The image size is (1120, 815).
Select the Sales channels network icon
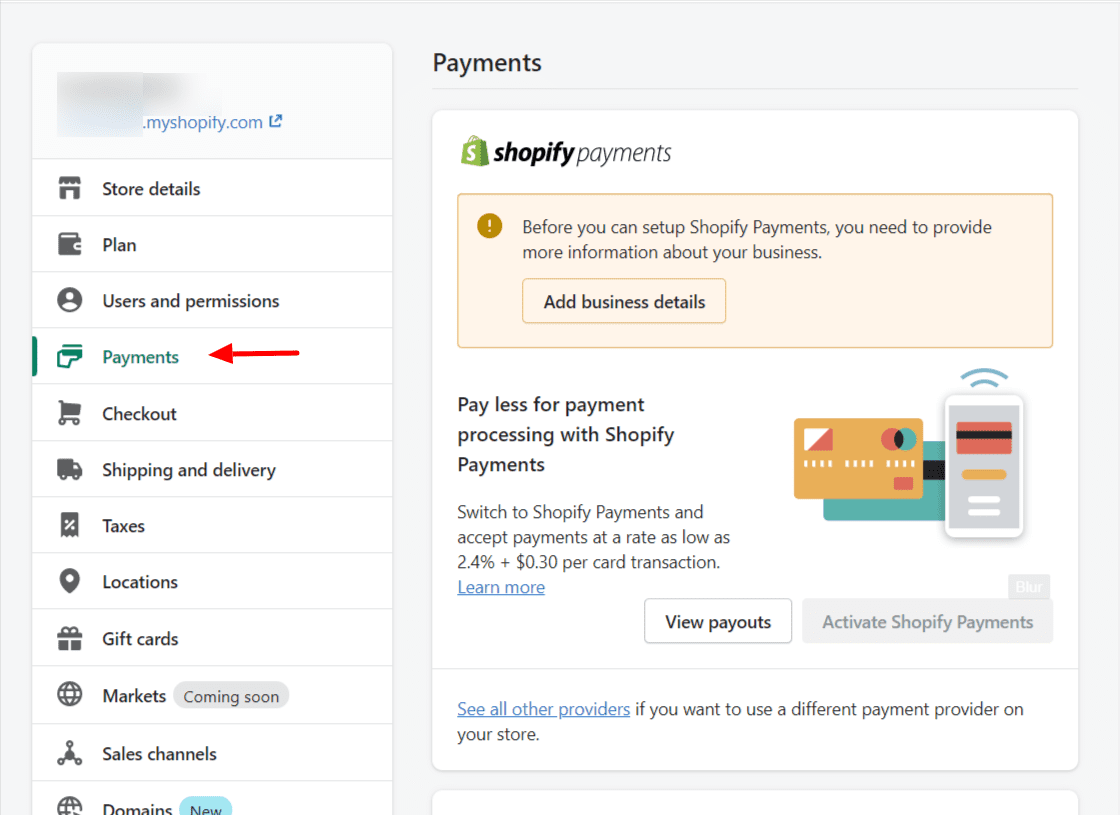pos(69,753)
